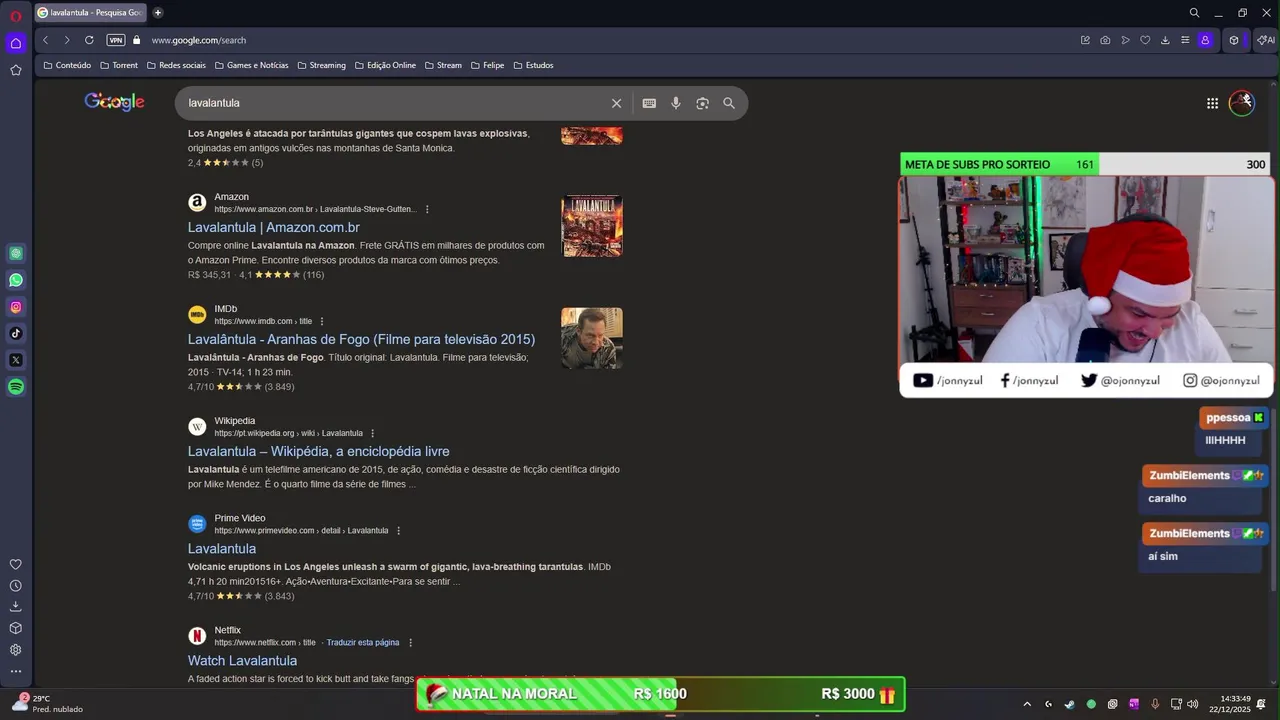Go back to previous page

[x=45, y=40]
